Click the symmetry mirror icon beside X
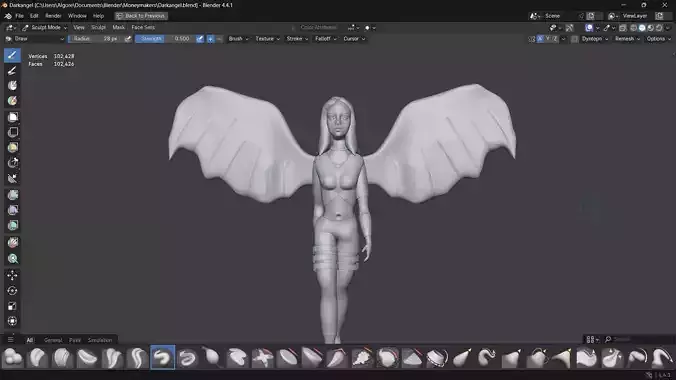 click(532, 39)
